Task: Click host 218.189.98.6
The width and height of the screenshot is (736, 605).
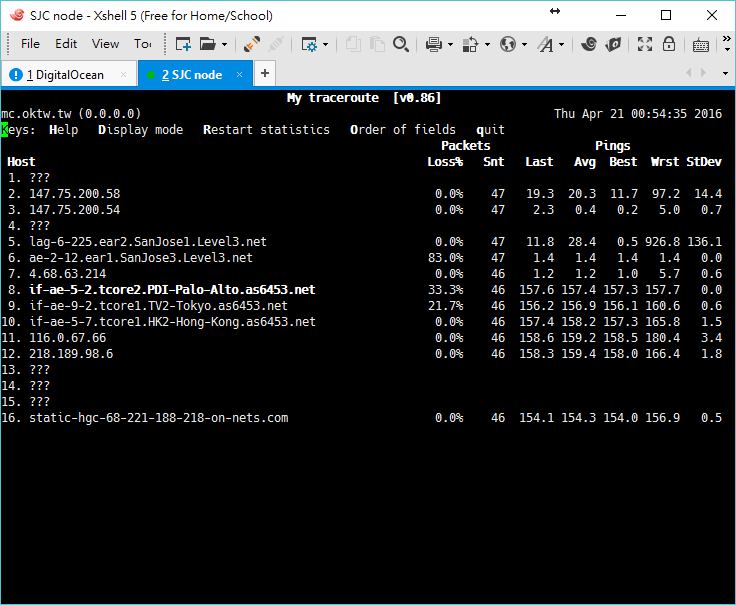Action: coord(71,354)
